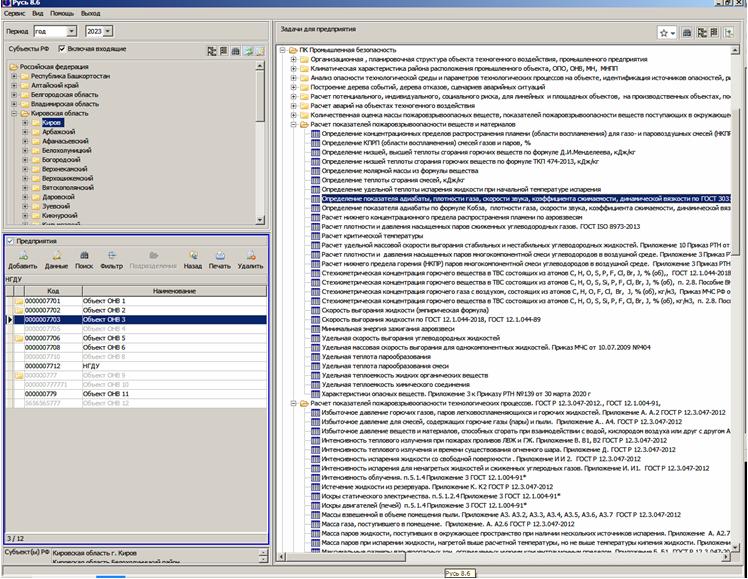The width and height of the screenshot is (748, 579).
Task: Open the Помощь menu
Action: coord(62,13)
